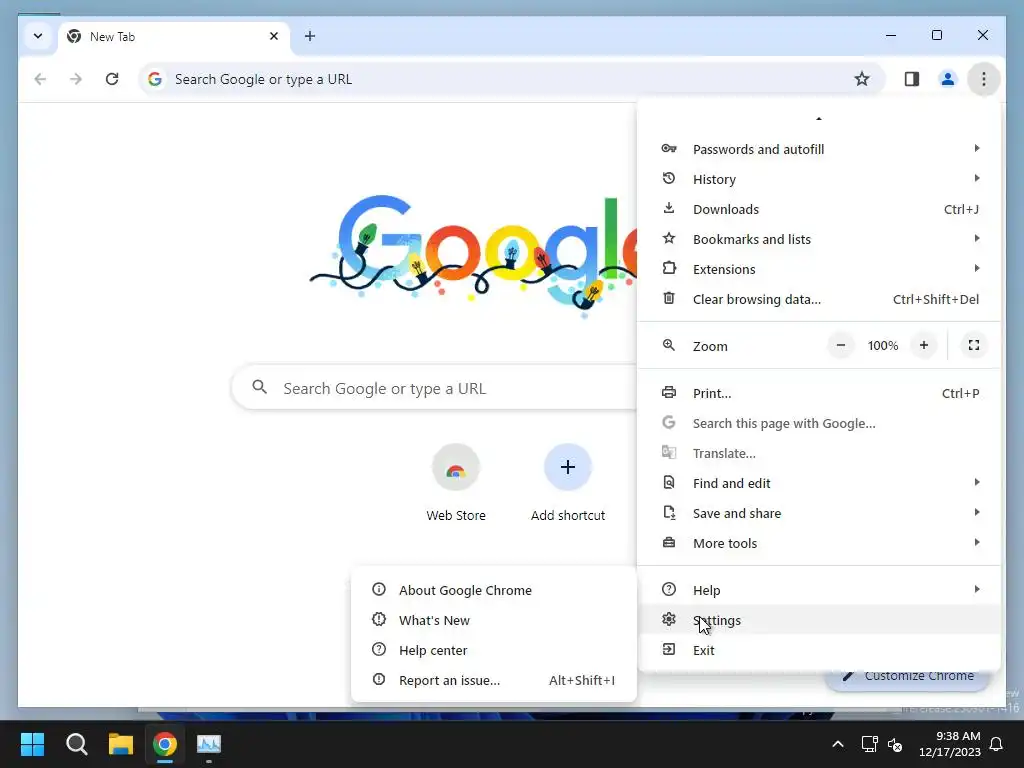Image resolution: width=1024 pixels, height=768 pixels.
Task: Open Windows taskbar search
Action: pyautogui.click(x=76, y=744)
